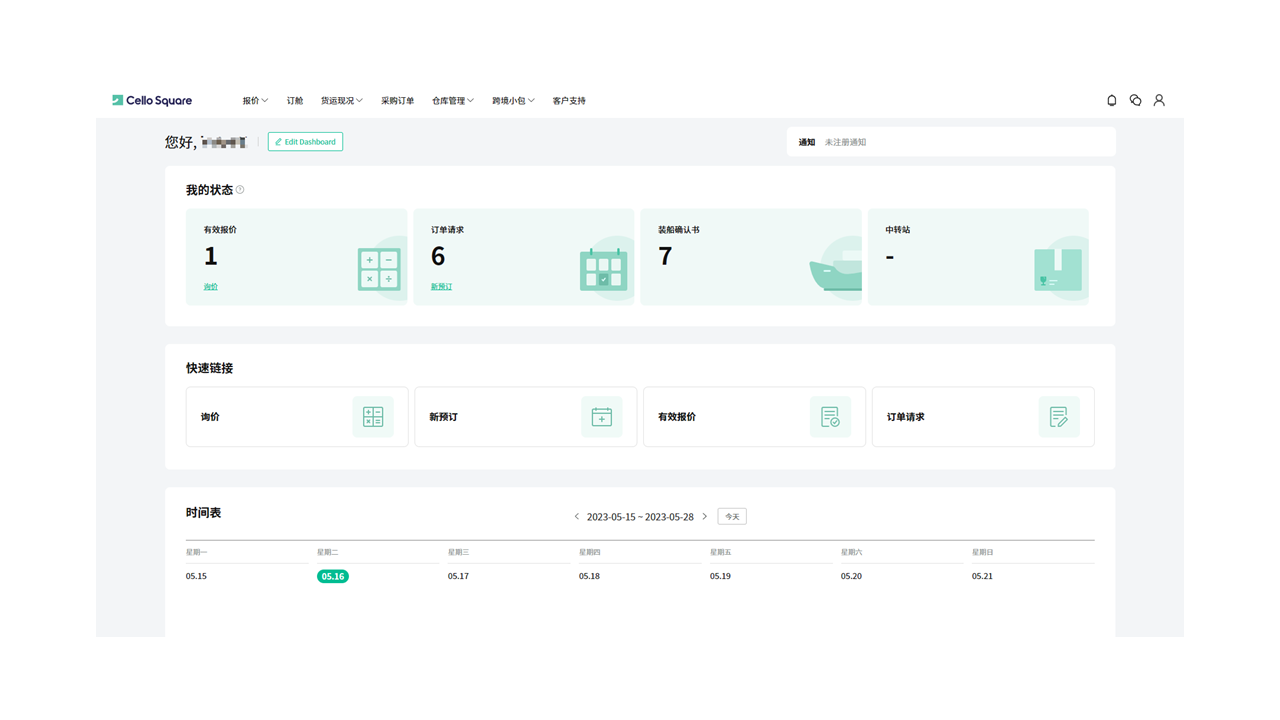Open the notification bell icon
This screenshot has height=720, width=1280.
coord(1111,100)
